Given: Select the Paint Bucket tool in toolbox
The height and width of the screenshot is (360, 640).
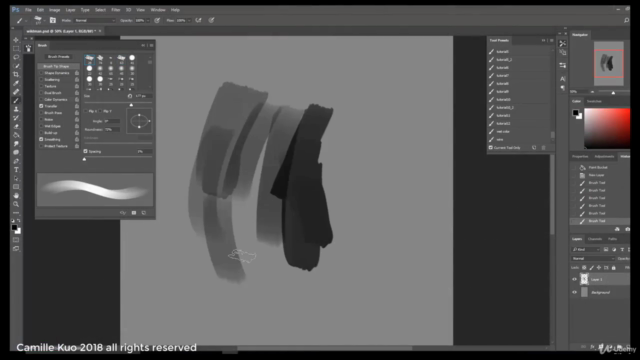Looking at the screenshot, I should point(16,135).
